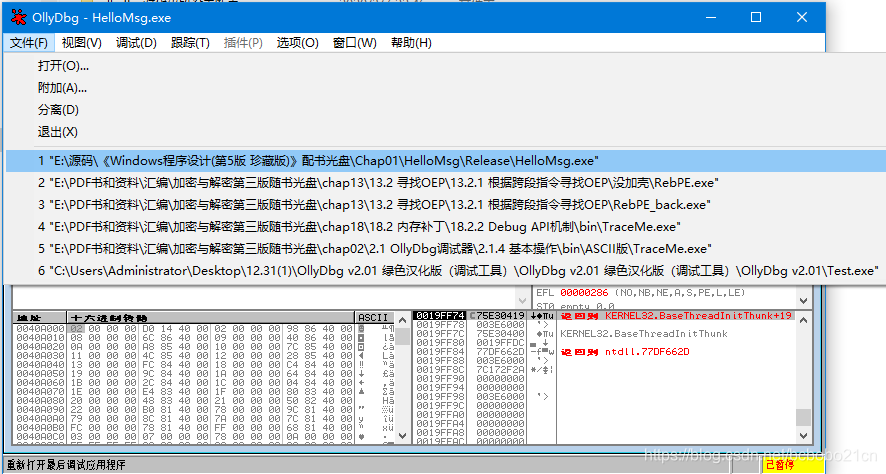Select dump address 0040A050
The image size is (886, 474).
tap(41, 373)
